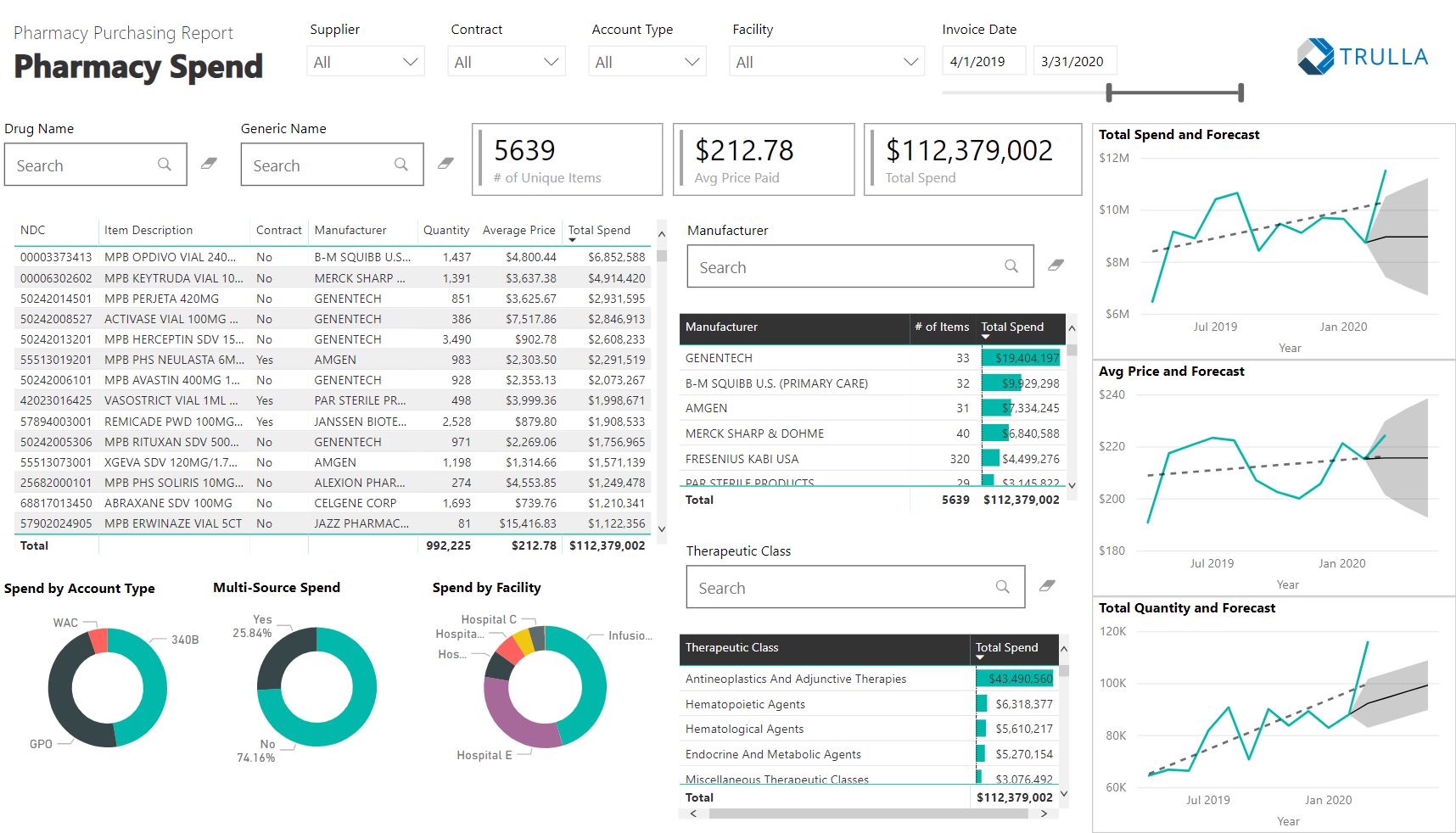
Task: Click down arrow of drug table scrollbar
Action: (x=662, y=528)
